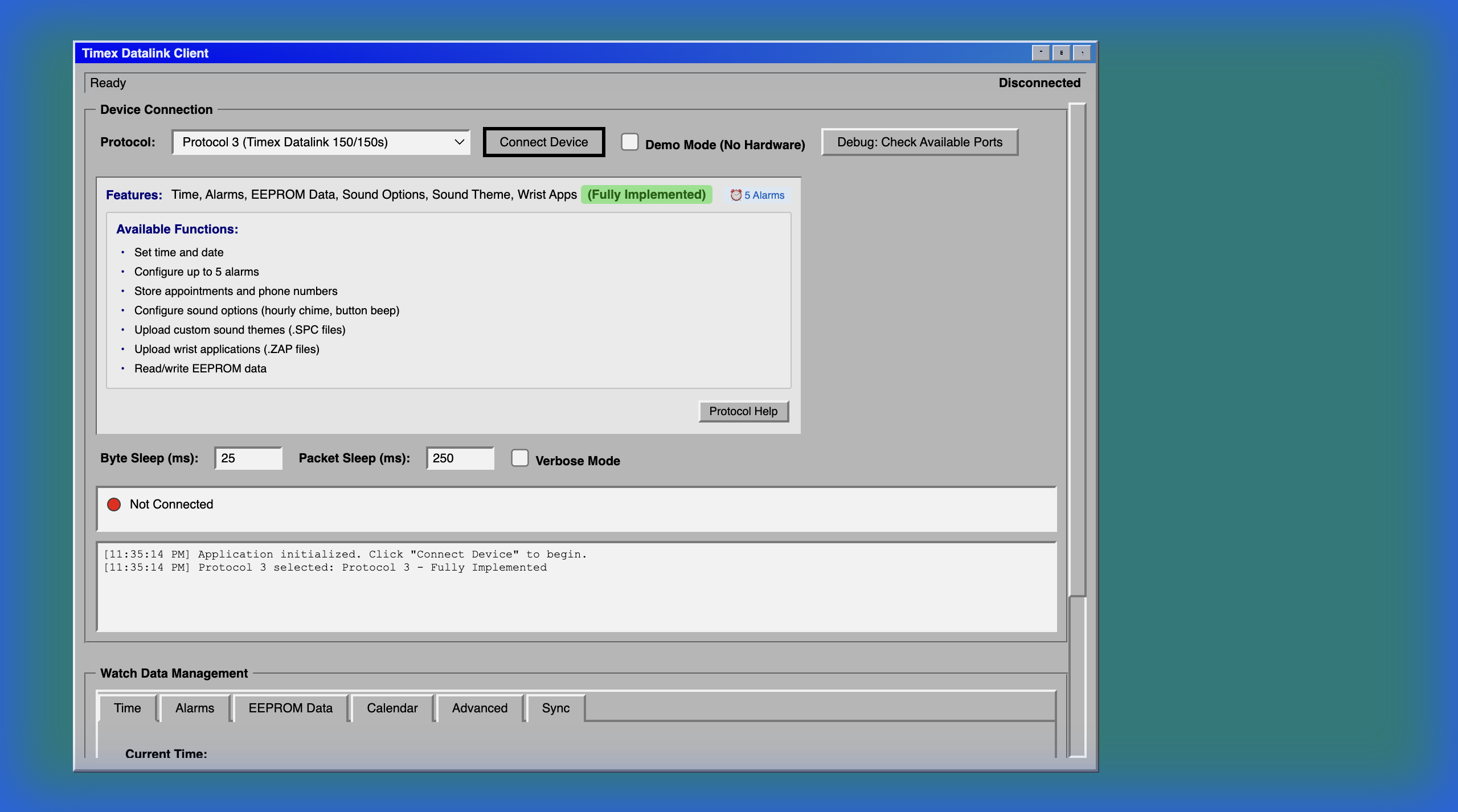
Task: Run Debug: Check Available Ports
Action: (919, 142)
